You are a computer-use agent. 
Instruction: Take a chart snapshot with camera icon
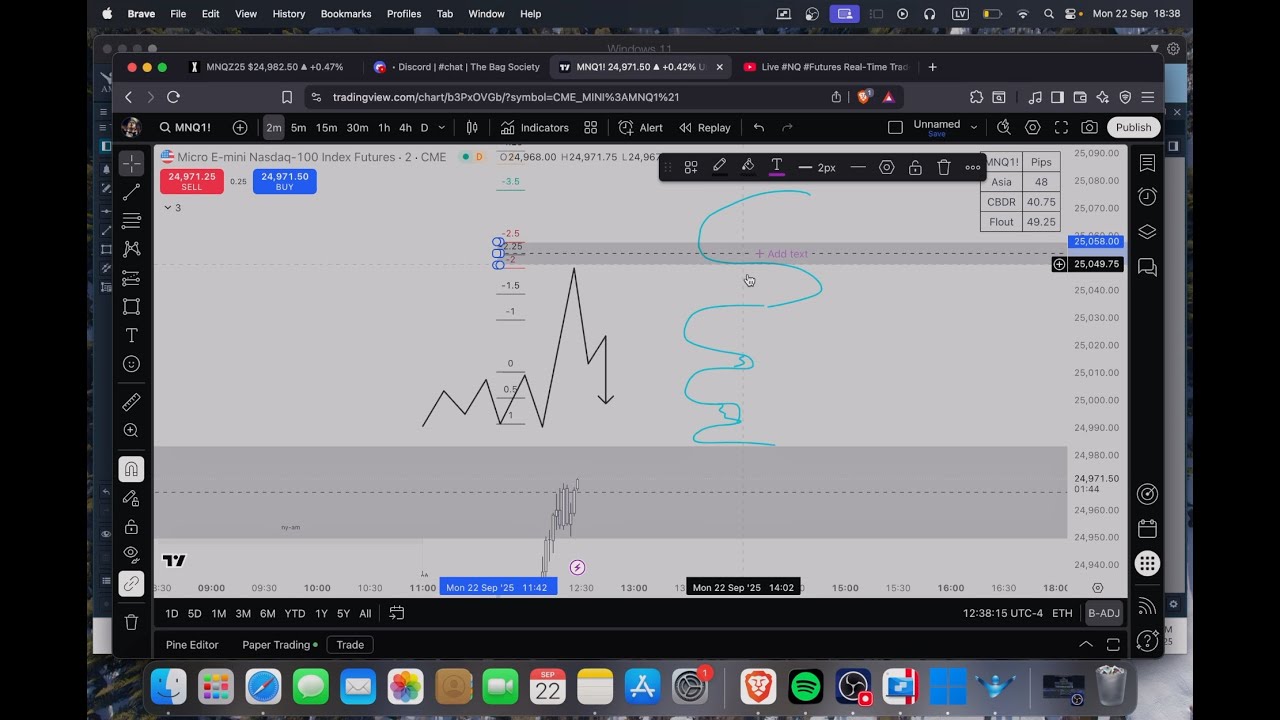click(x=1090, y=128)
